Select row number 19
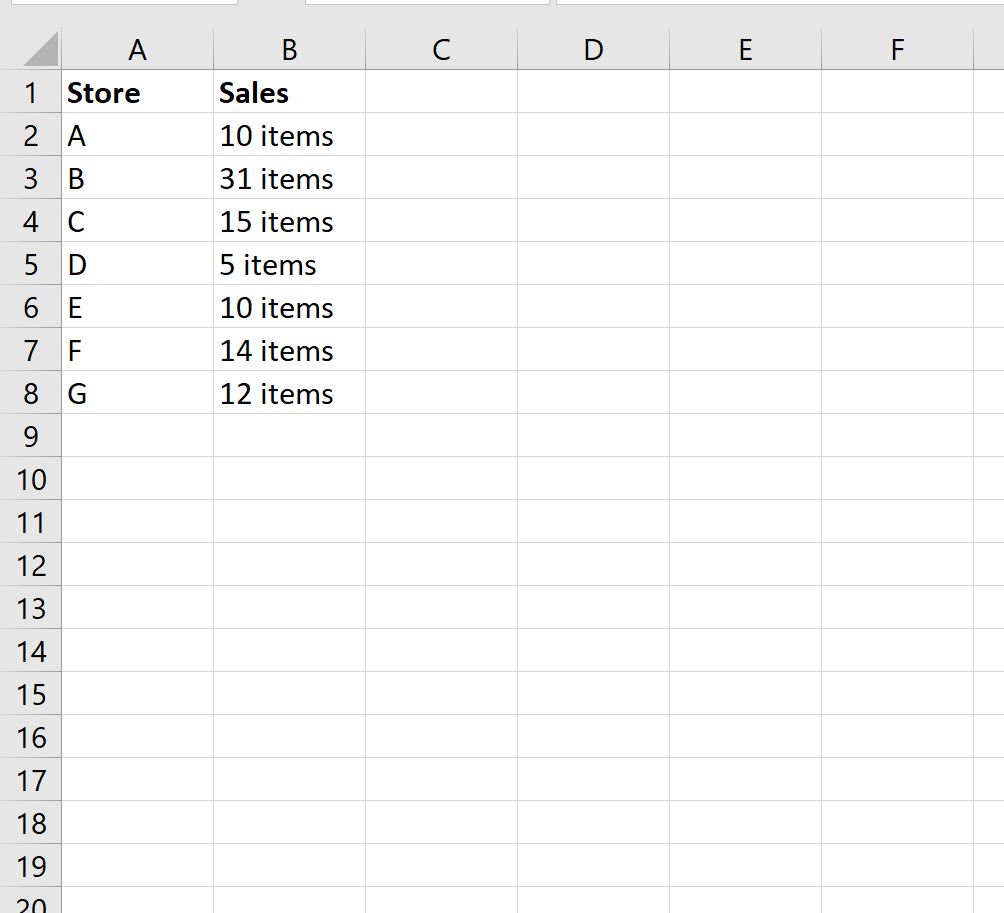 click(x=32, y=866)
